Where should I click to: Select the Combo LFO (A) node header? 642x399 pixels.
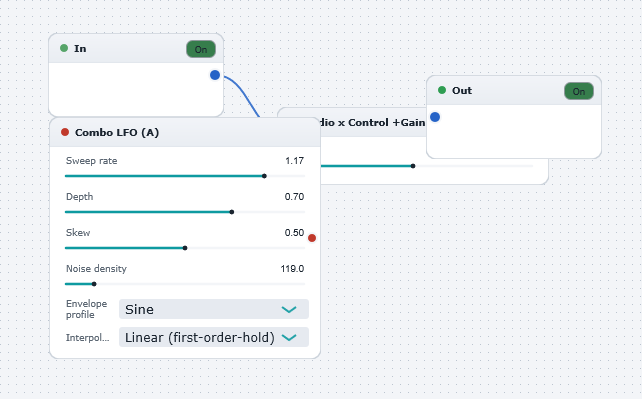185,132
